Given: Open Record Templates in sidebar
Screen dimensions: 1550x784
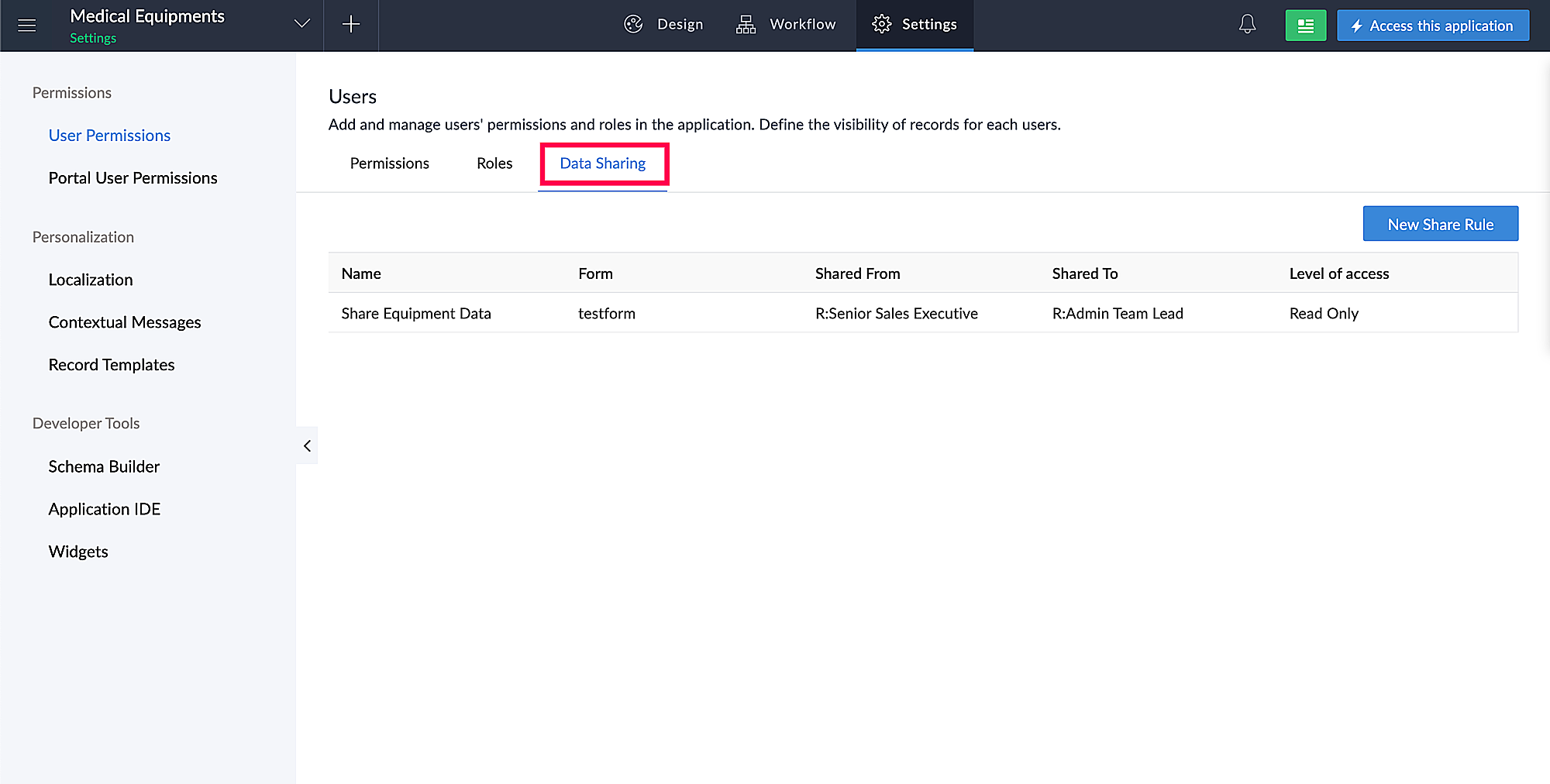Looking at the screenshot, I should (x=112, y=365).
